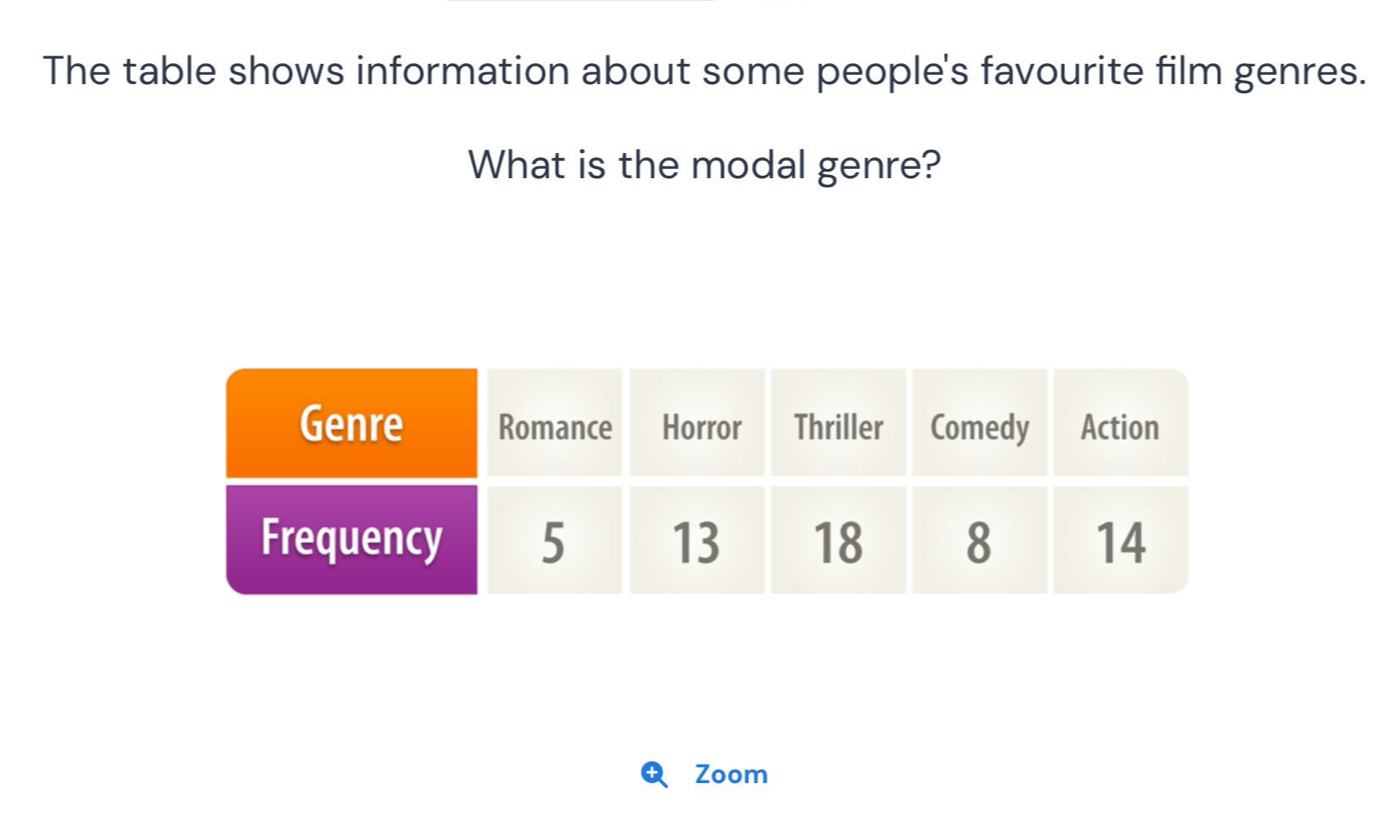Screen dimensions: 1397x827
Task: Select the frequency value 5 under Romance
Action: tap(555, 540)
